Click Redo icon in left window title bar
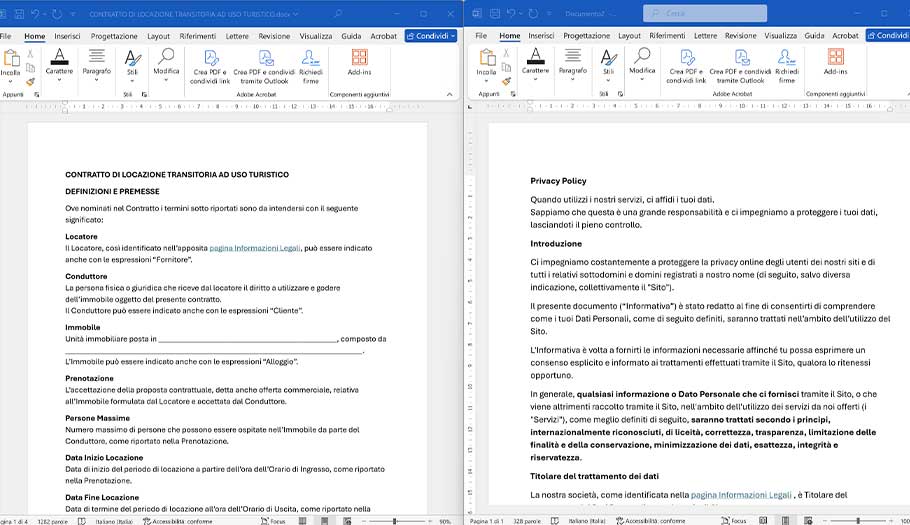 click(x=57, y=13)
